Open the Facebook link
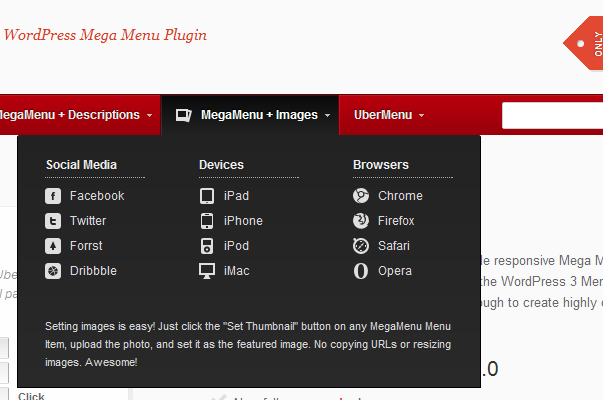Image resolution: width=603 pixels, height=400 pixels. point(97,196)
